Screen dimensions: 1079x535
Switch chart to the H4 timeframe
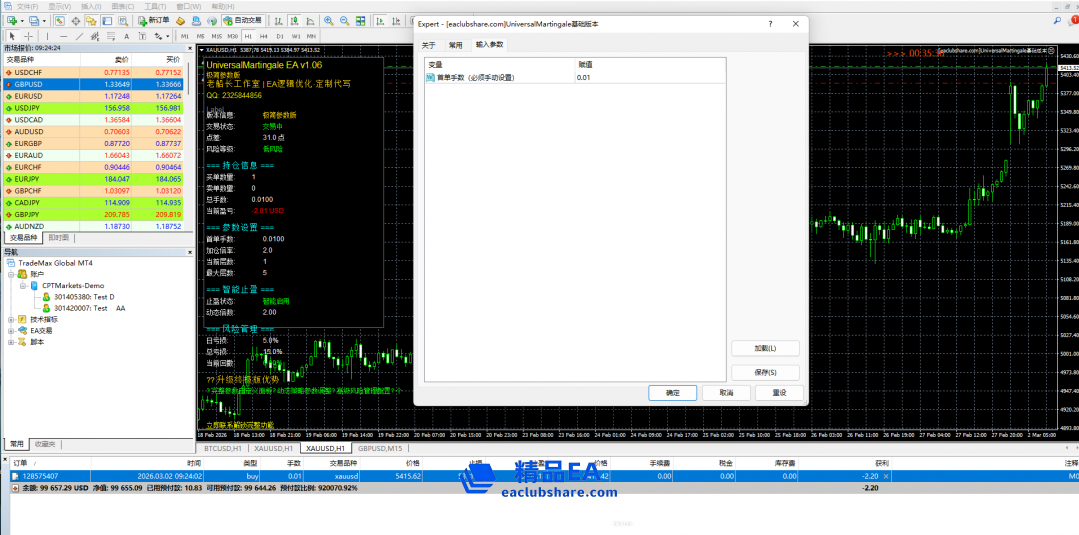tap(261, 37)
